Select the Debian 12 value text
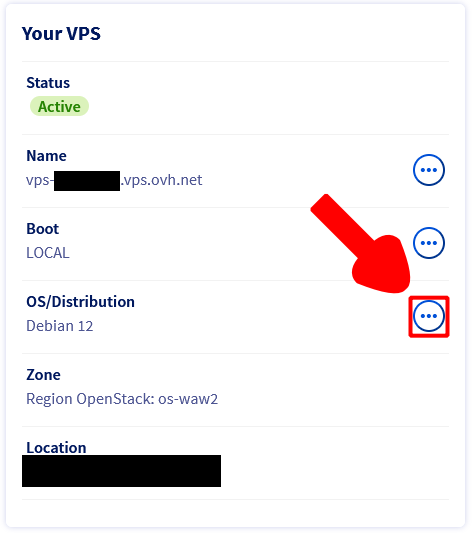476x533 pixels. (x=60, y=326)
